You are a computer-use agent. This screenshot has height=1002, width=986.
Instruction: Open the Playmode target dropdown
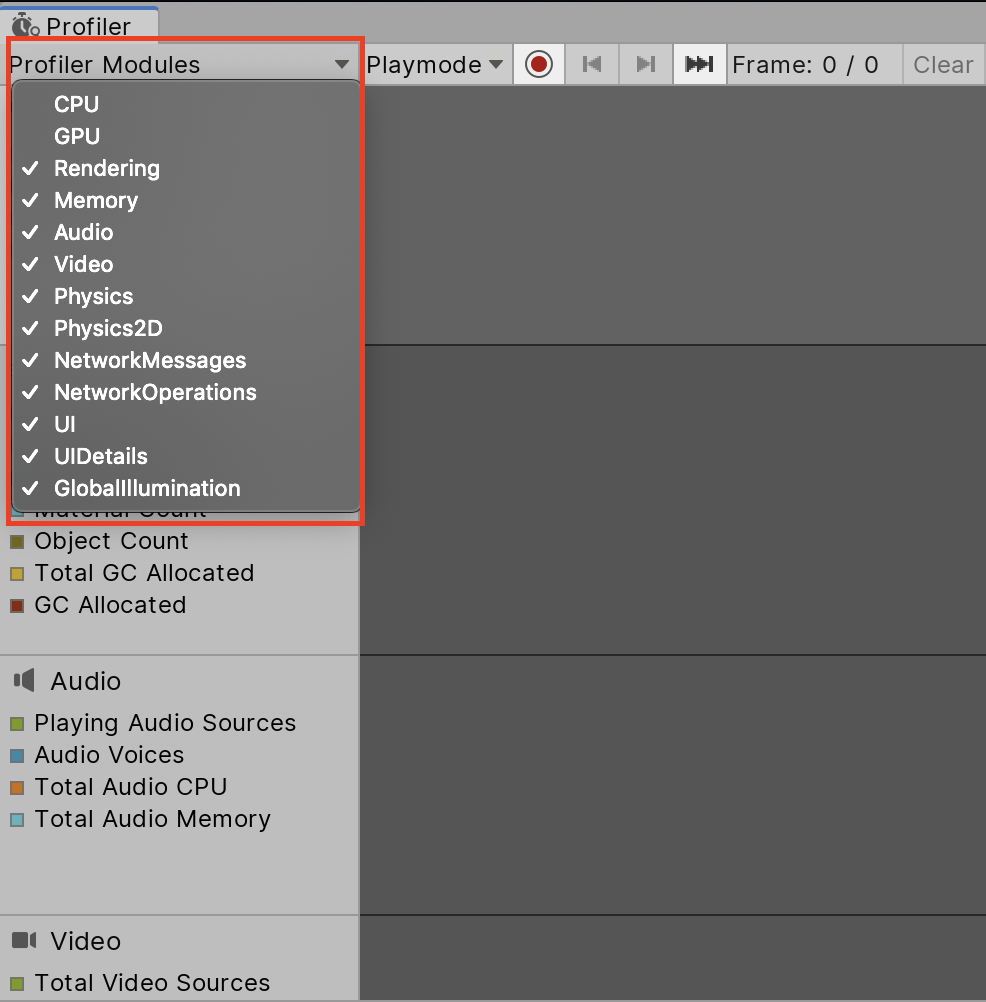coord(435,65)
